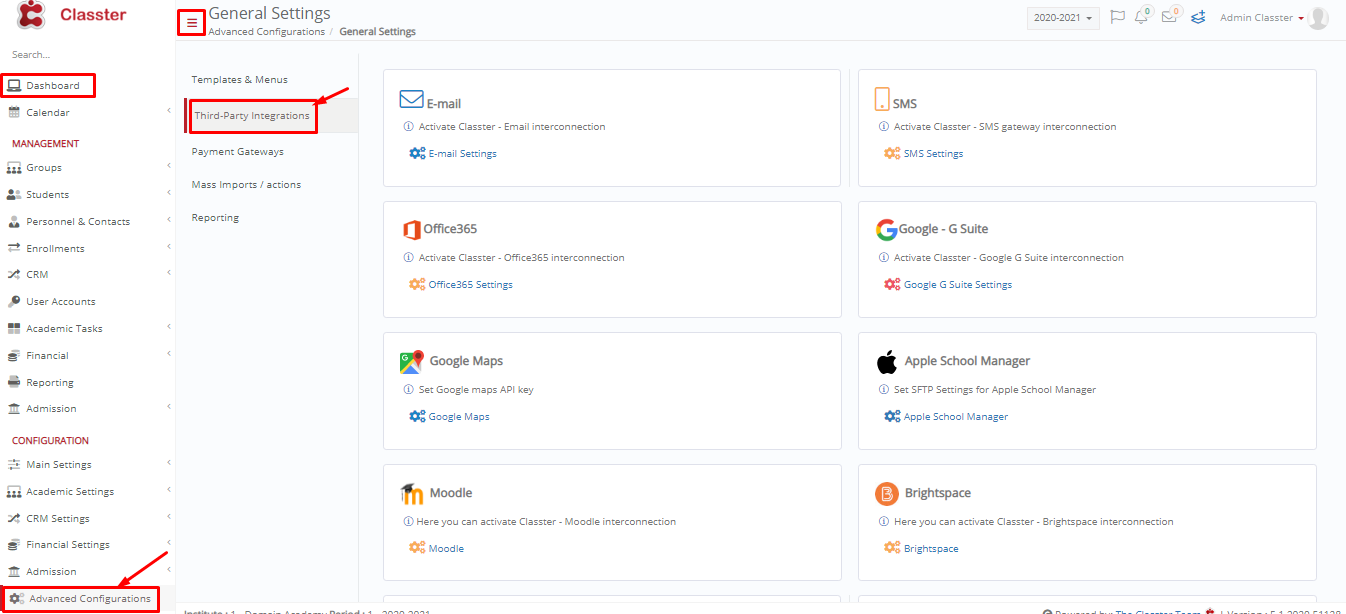Open the Admin Classter user dropdown

coord(1262,18)
